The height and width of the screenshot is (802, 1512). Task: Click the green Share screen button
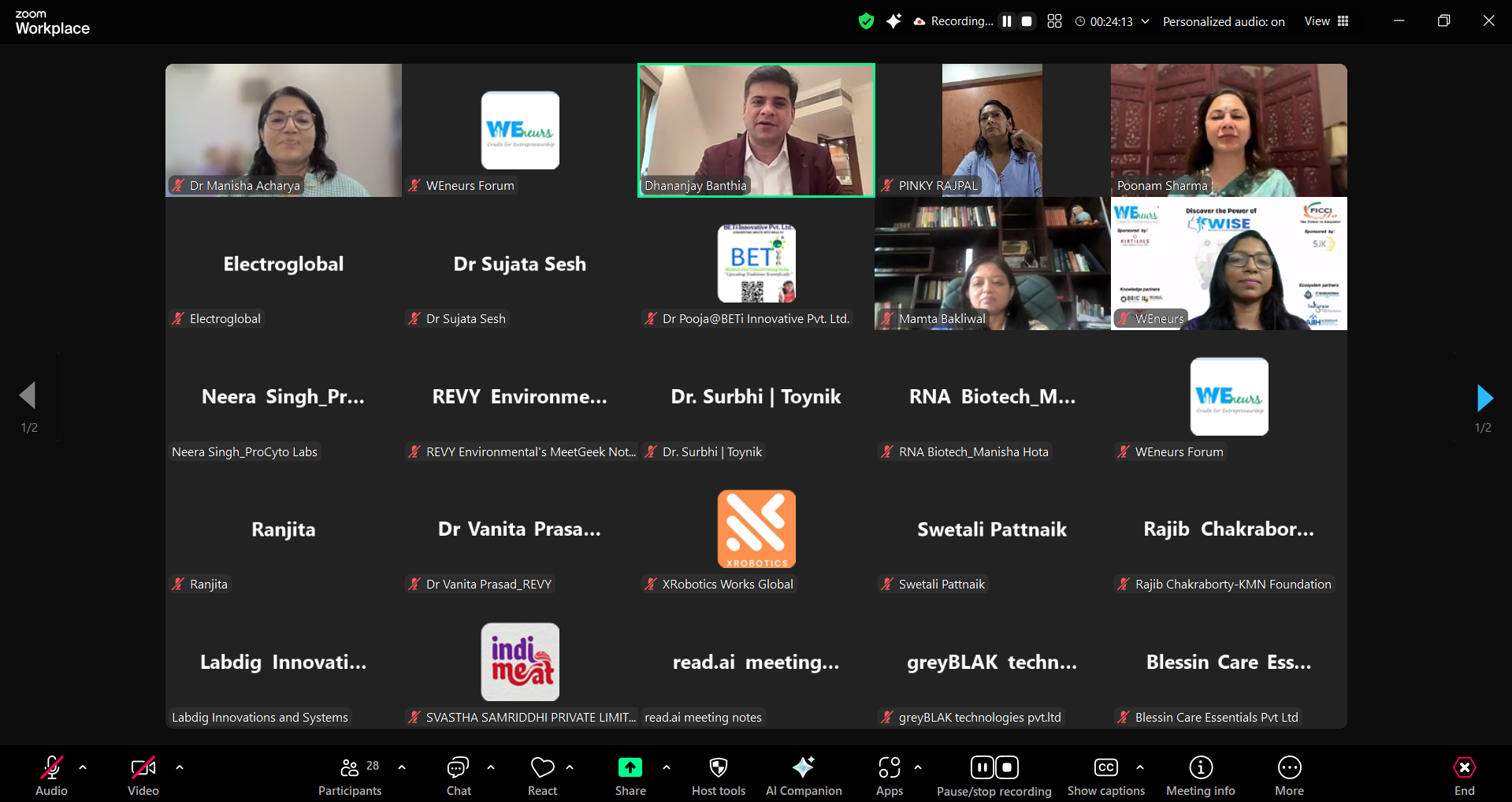coord(630,776)
